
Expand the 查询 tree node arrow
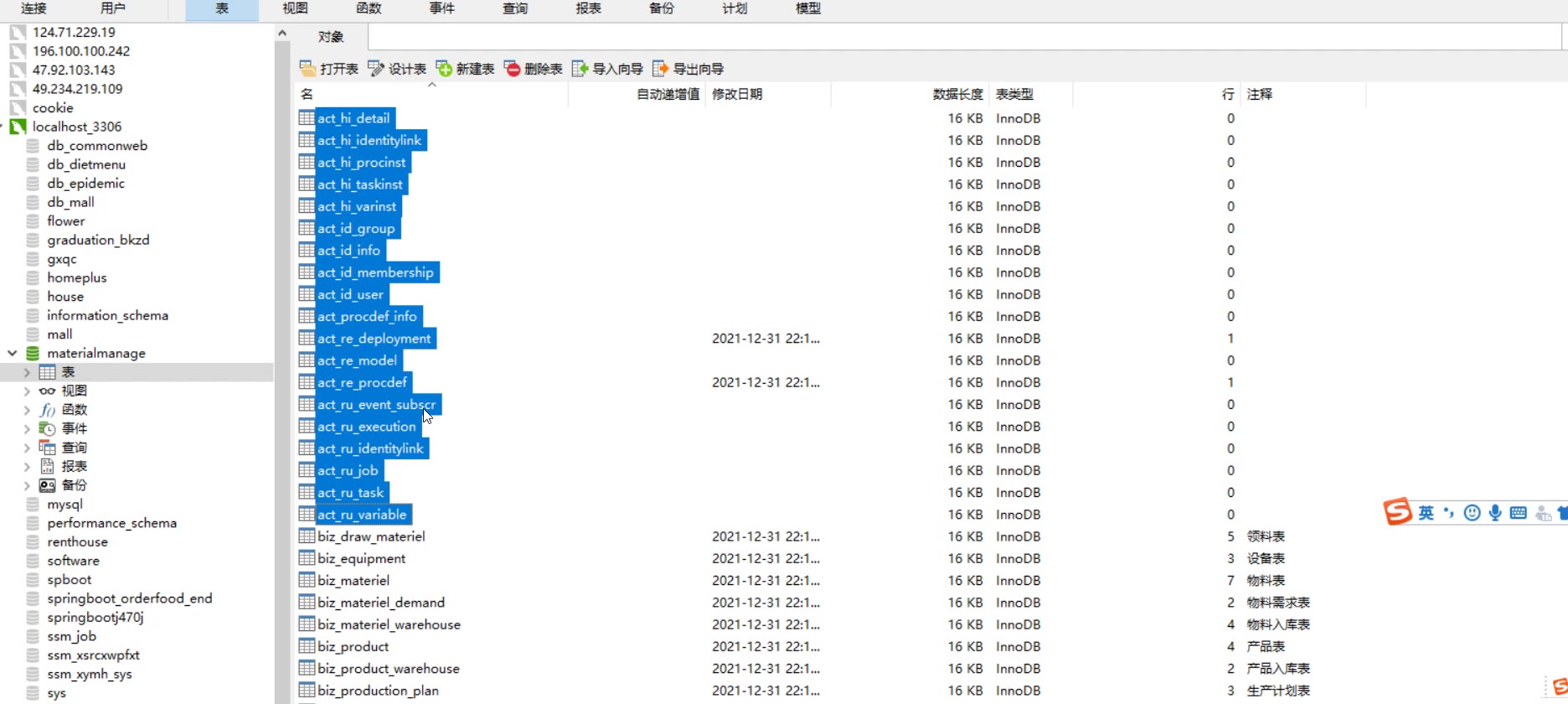click(x=27, y=448)
